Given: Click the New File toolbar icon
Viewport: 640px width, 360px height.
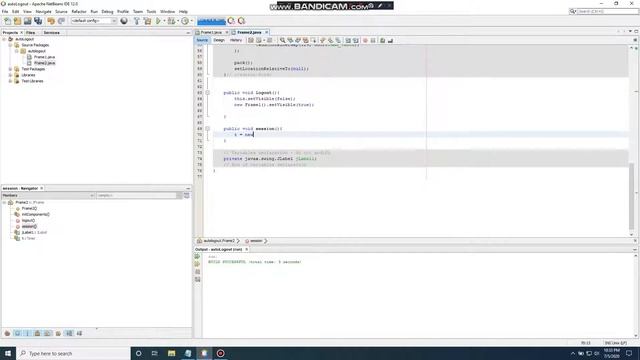Looking at the screenshot, I should pos(8,21).
